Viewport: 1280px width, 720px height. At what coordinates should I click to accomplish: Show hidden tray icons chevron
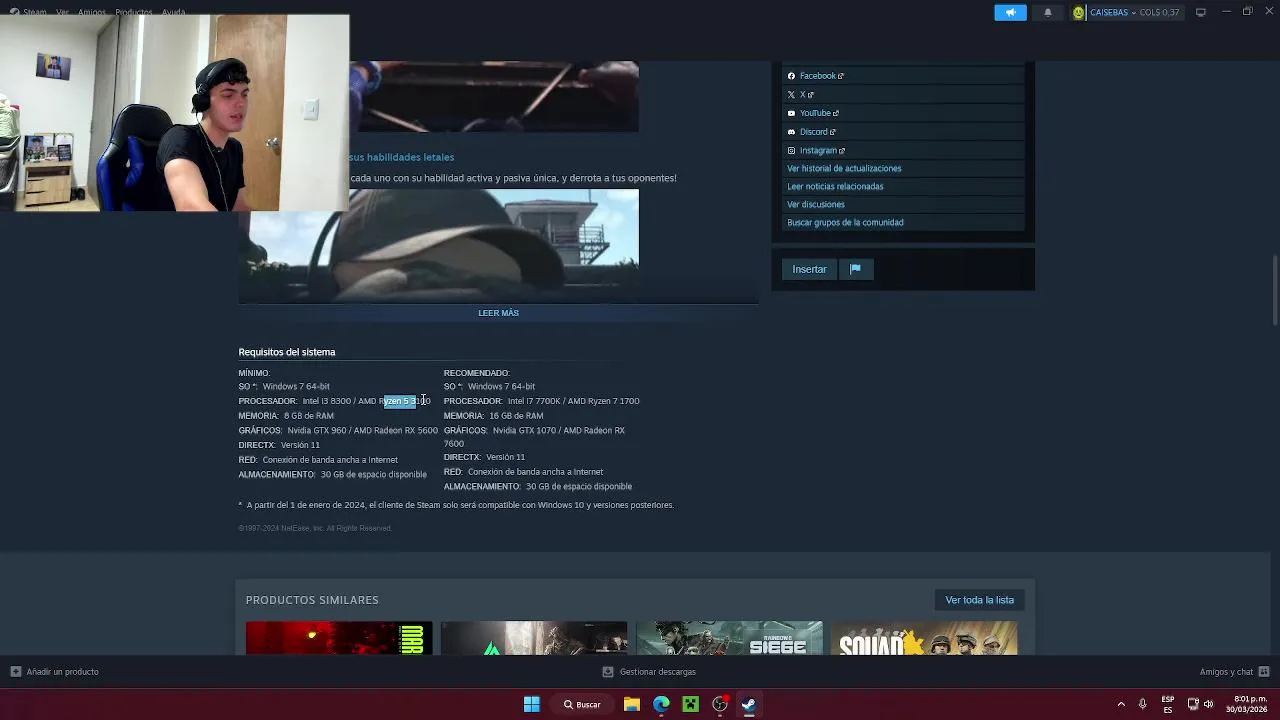click(1121, 704)
